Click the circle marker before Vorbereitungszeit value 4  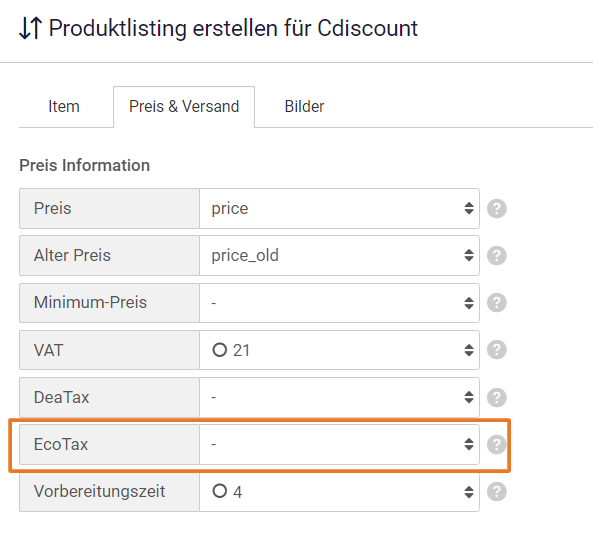220,491
